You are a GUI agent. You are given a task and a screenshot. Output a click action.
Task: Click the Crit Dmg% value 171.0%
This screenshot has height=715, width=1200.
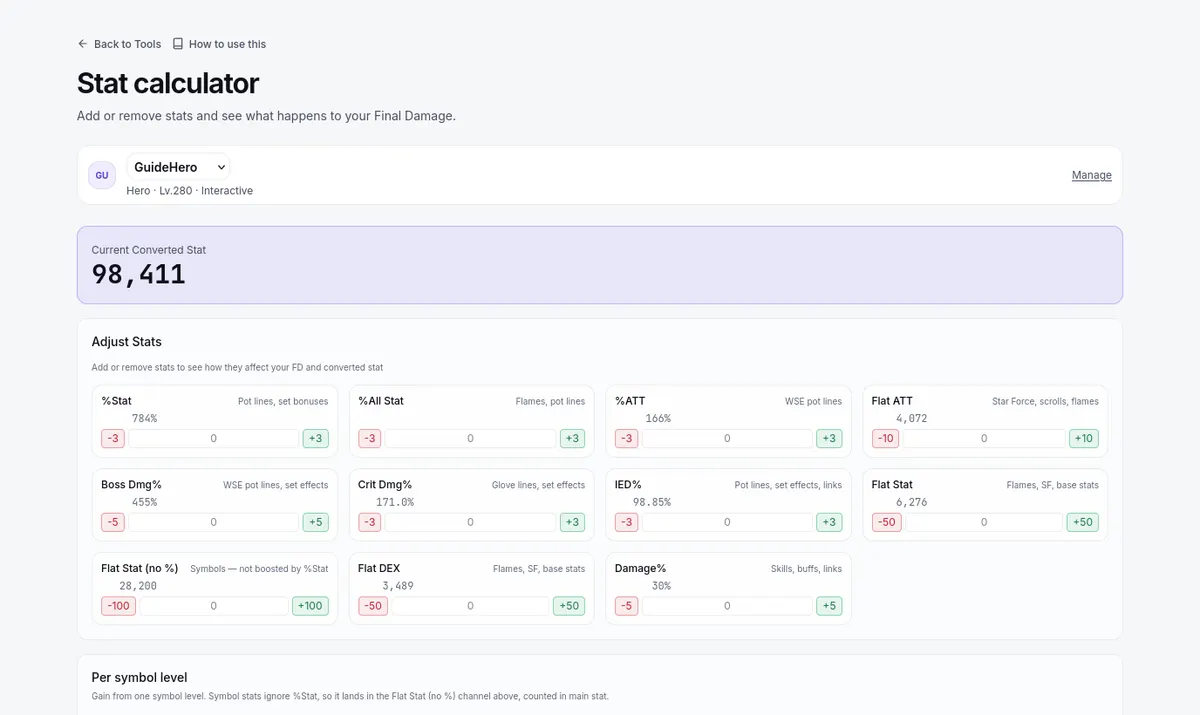(395, 502)
